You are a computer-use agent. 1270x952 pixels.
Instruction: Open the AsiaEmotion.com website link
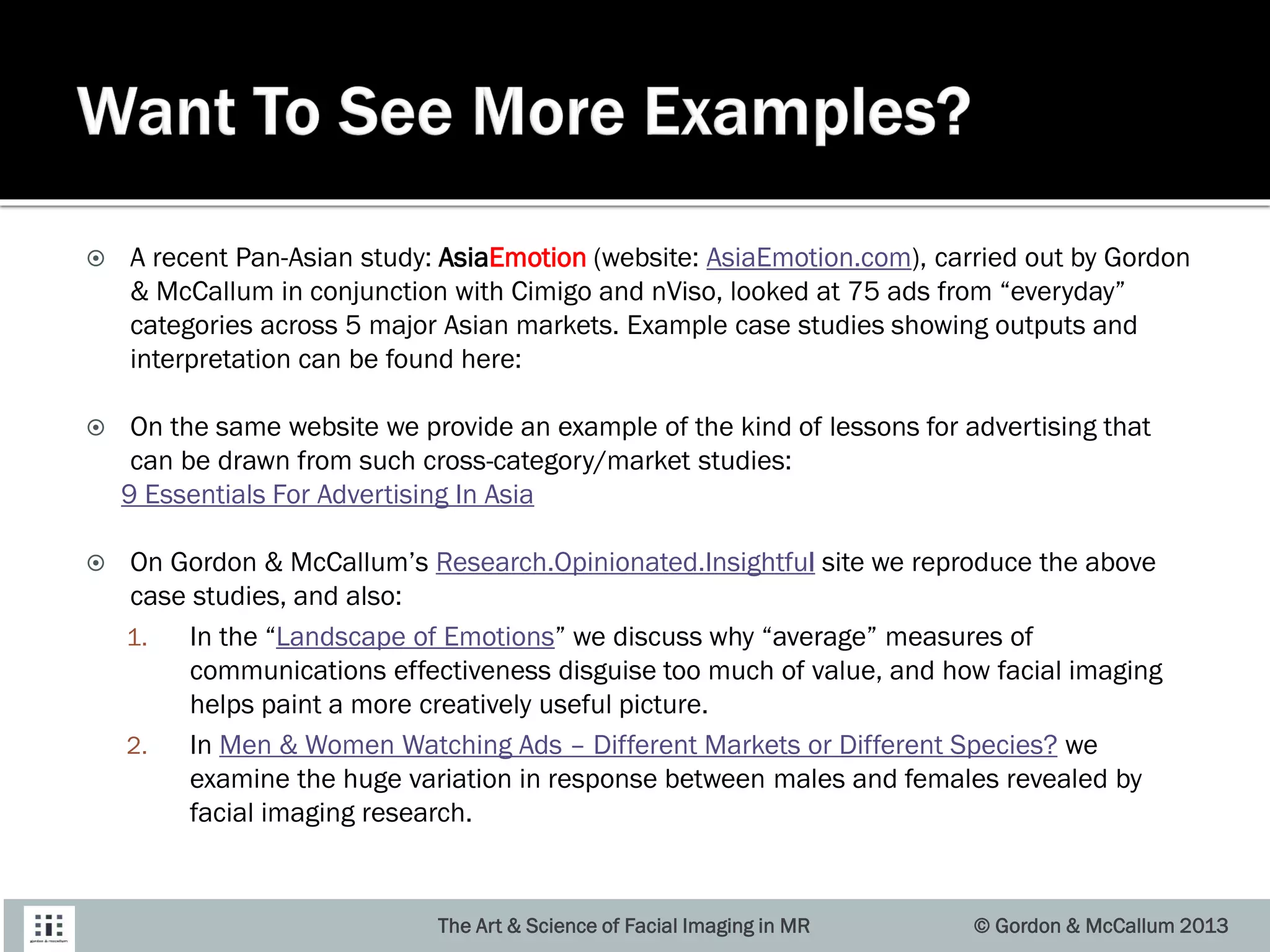click(x=809, y=258)
